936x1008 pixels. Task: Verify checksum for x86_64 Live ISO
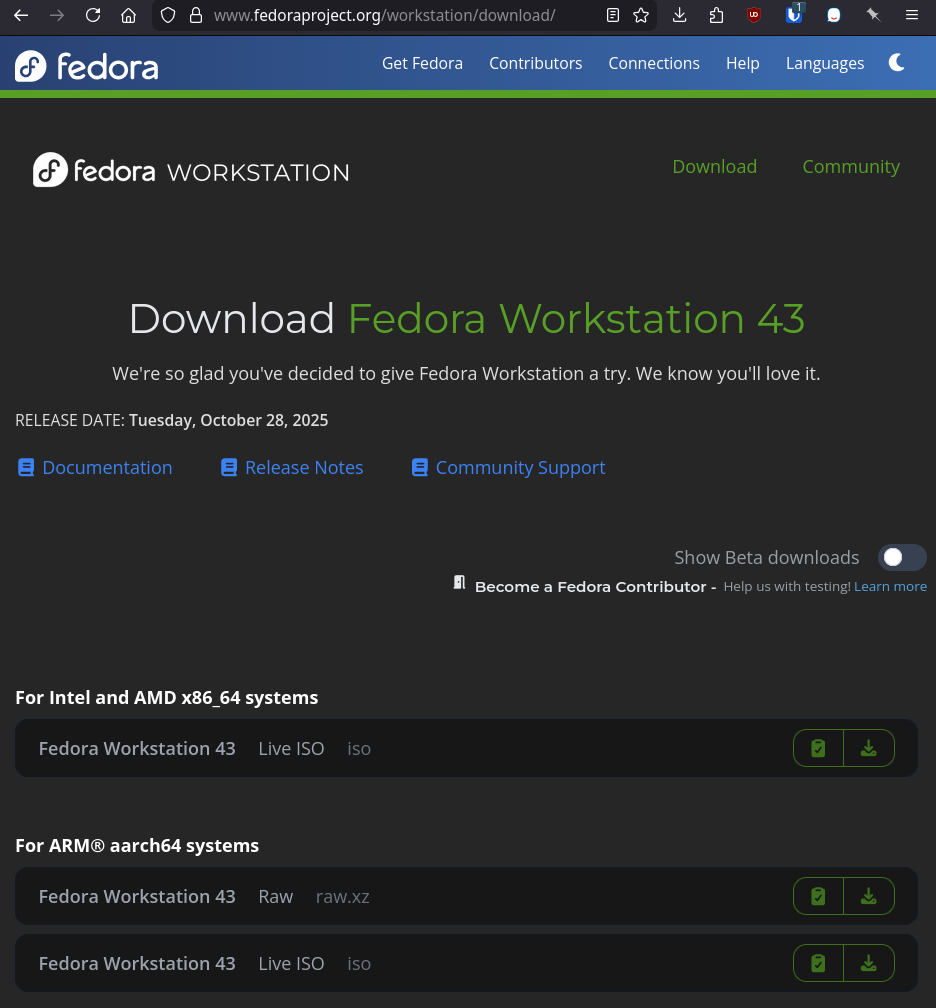tap(818, 748)
